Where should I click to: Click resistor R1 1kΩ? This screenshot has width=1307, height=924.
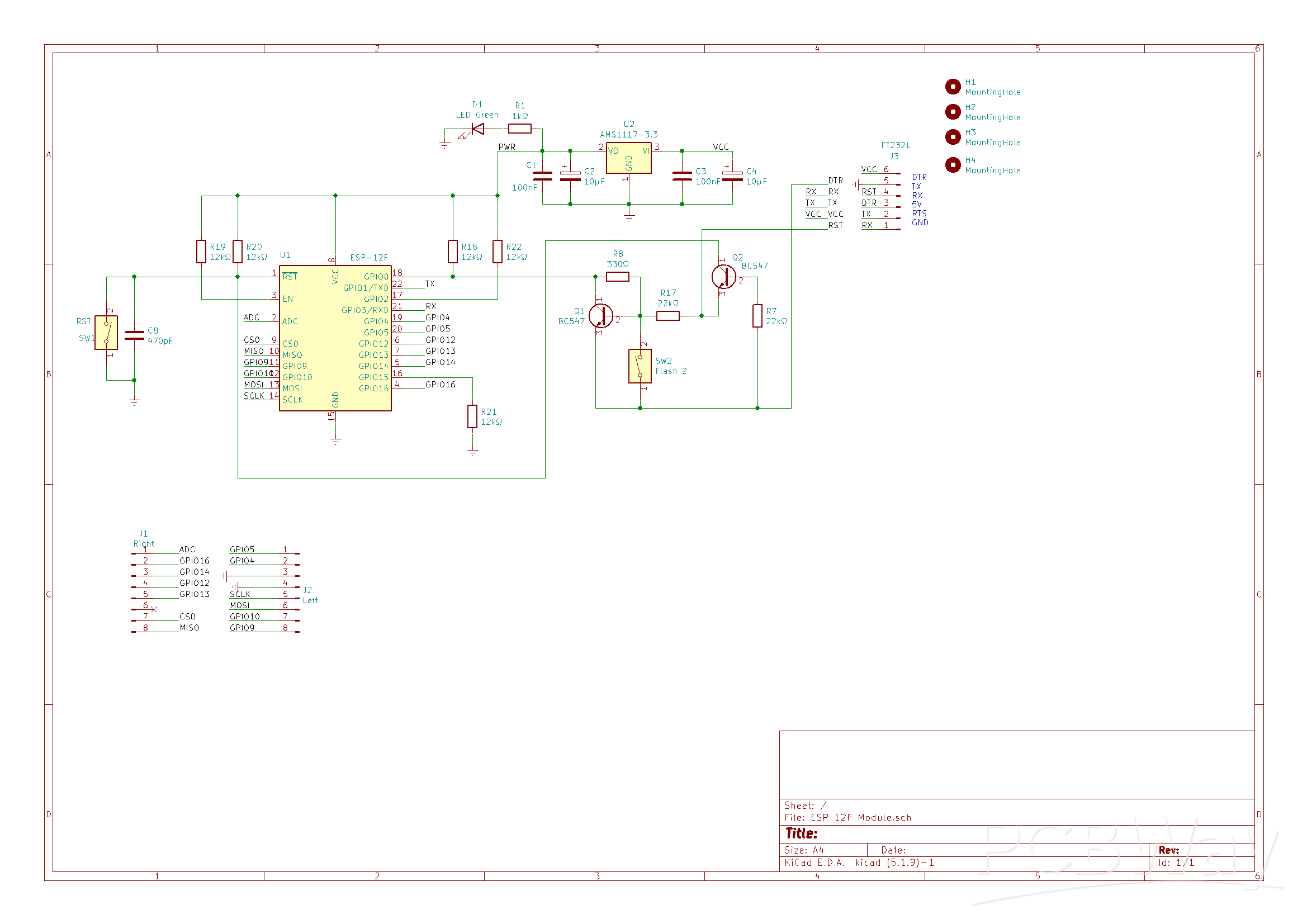click(x=520, y=129)
